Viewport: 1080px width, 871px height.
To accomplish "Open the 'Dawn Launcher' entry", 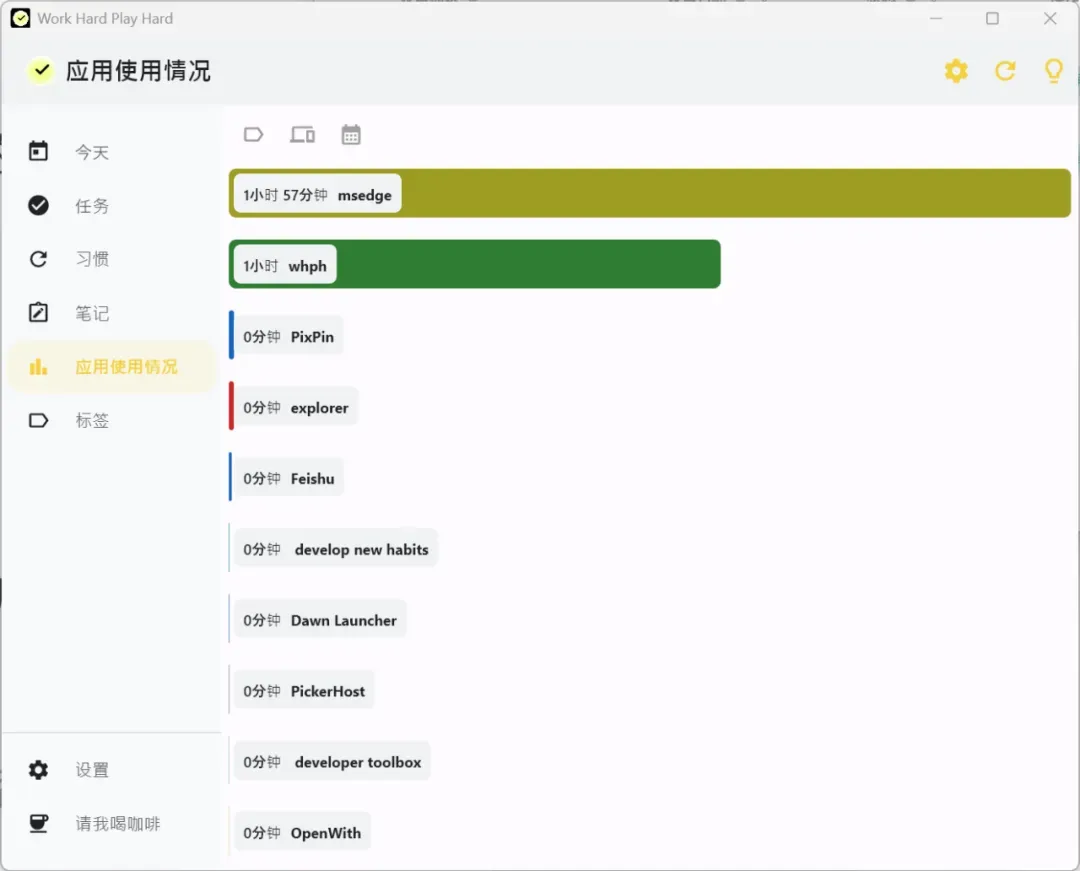I will (320, 620).
